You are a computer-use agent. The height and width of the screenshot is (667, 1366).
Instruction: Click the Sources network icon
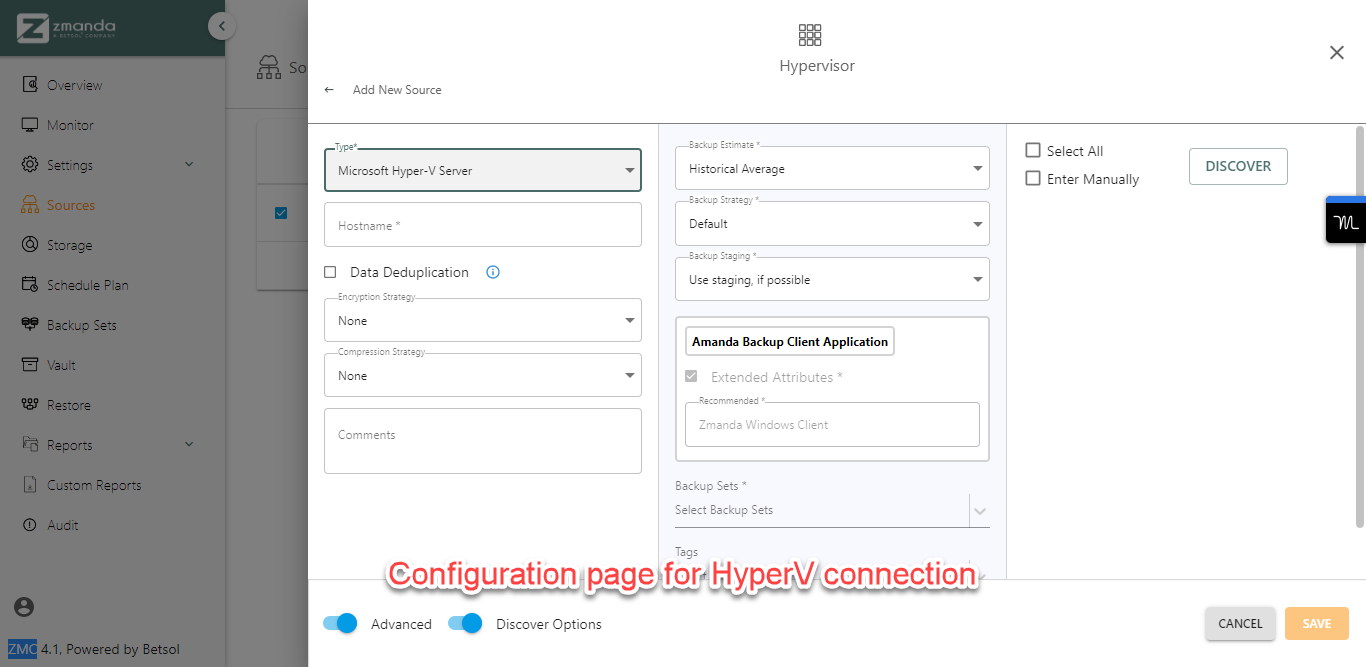[x=30, y=205]
